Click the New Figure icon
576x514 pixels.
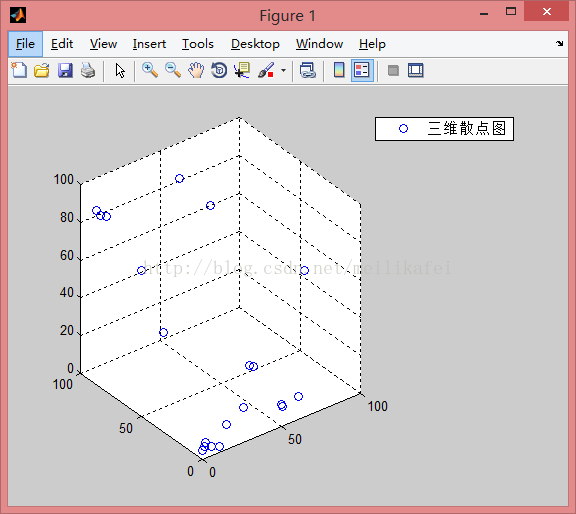19,70
